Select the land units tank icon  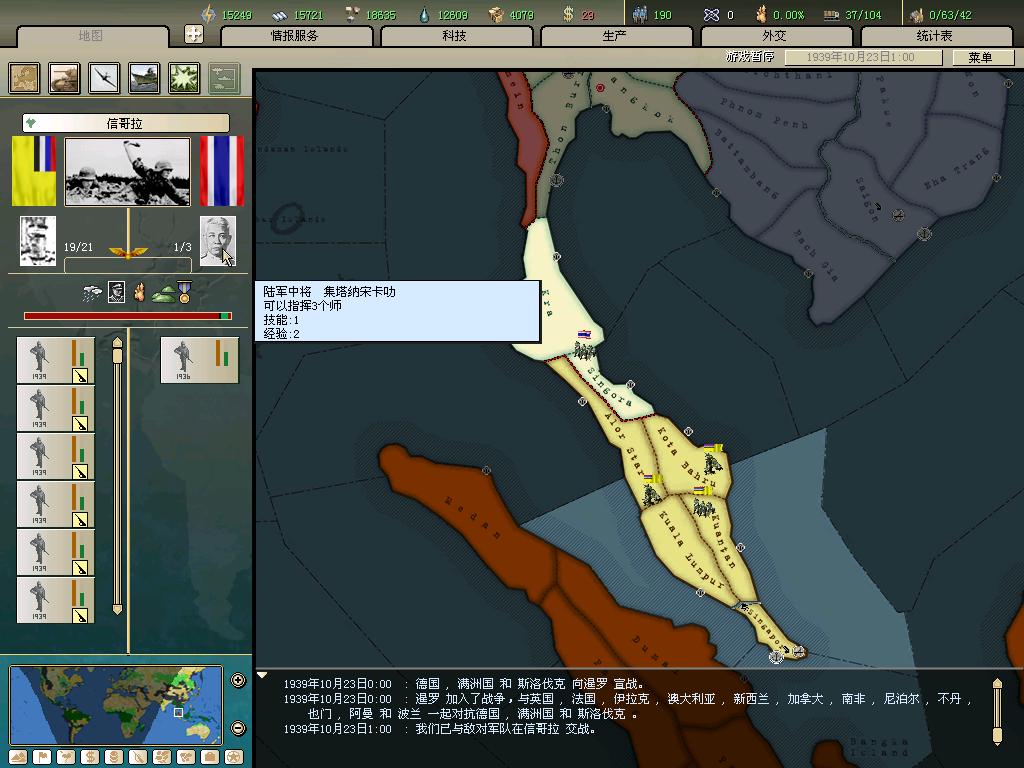pyautogui.click(x=64, y=78)
